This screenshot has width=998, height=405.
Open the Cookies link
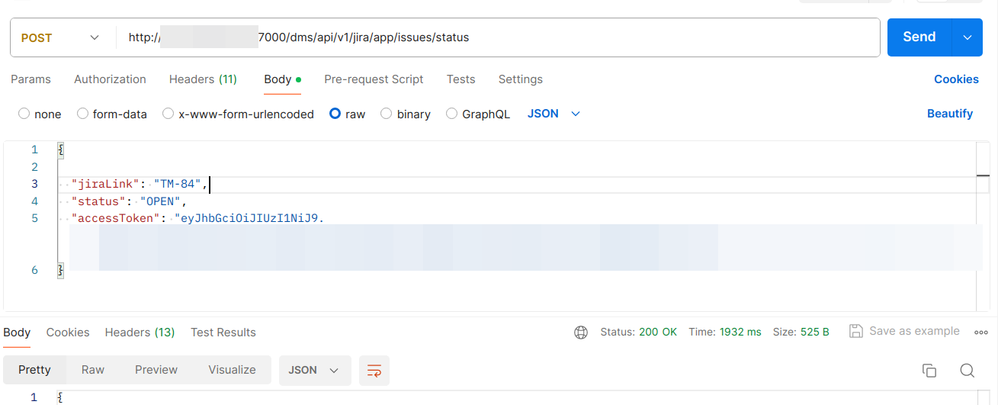(x=956, y=80)
